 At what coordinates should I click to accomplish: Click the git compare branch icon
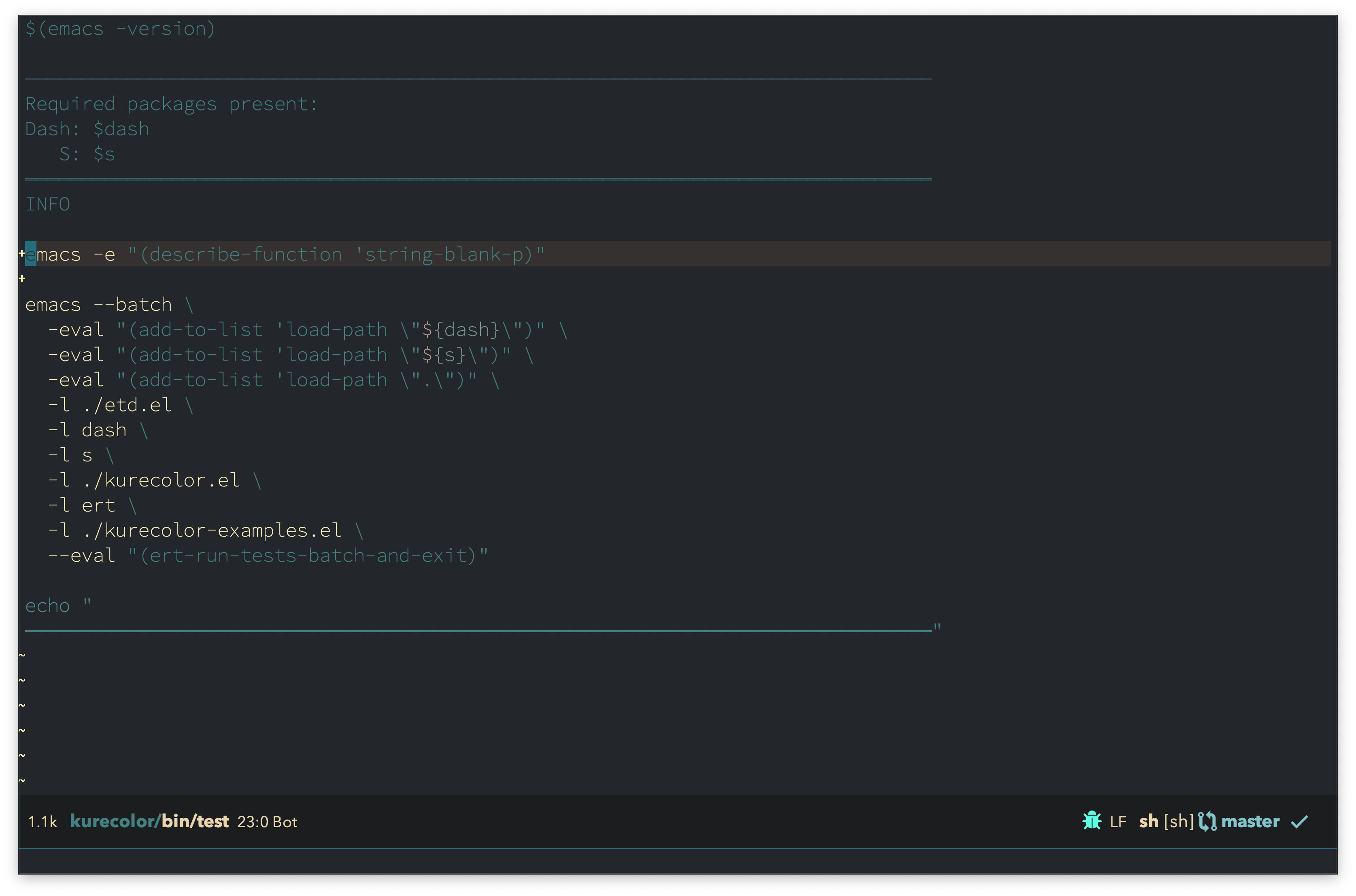coord(1207,822)
